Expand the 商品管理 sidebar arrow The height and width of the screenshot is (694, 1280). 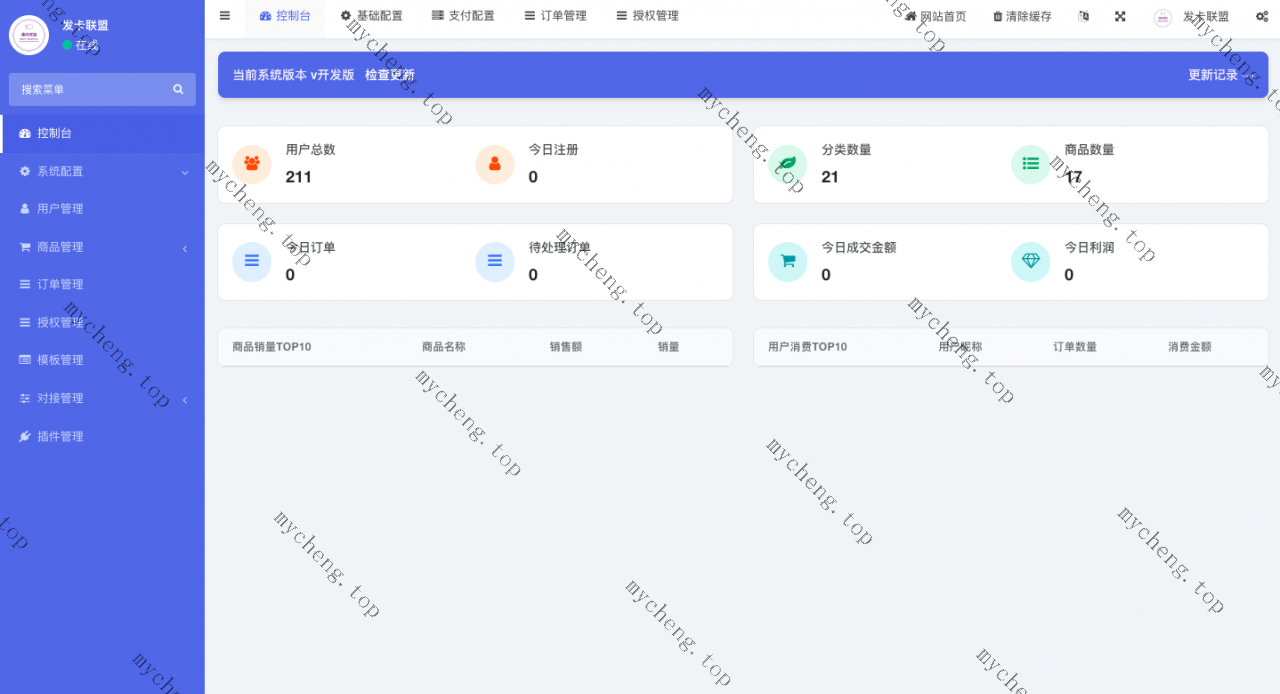click(x=185, y=248)
